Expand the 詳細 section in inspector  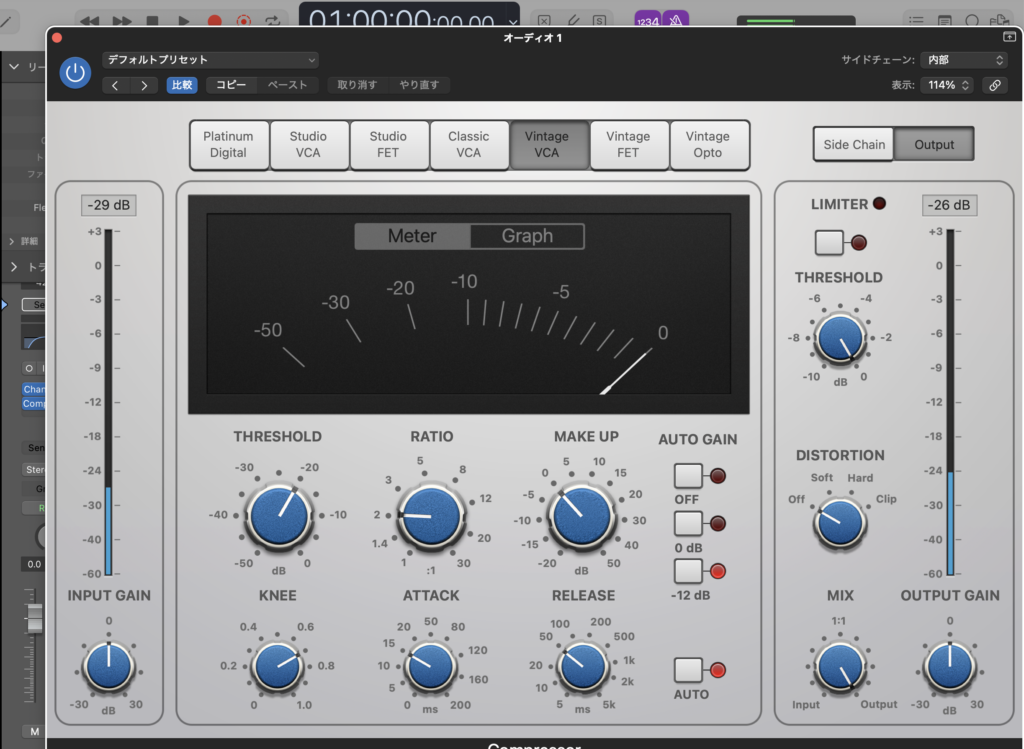[x=11, y=242]
